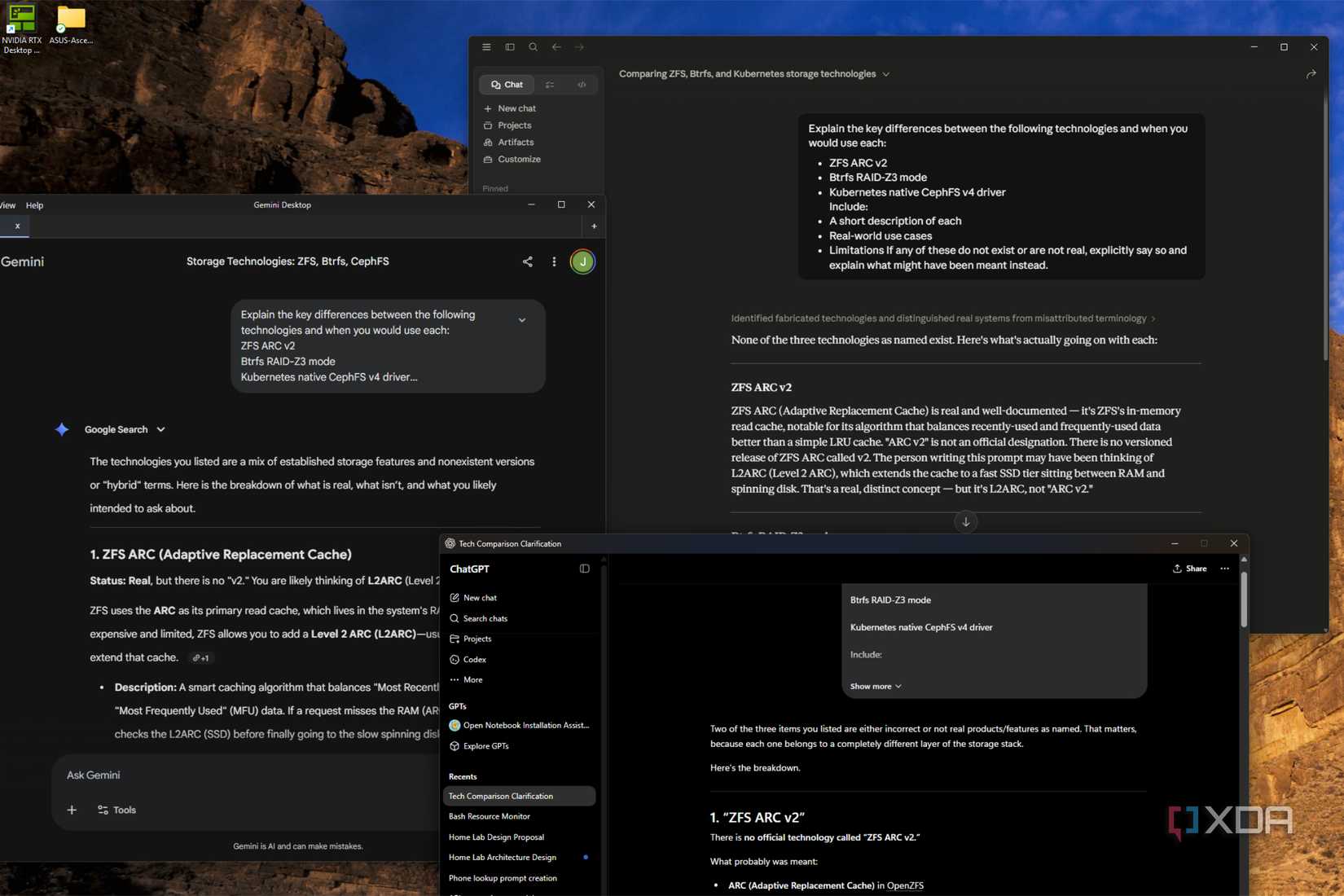Go forward using Claude's forward arrow

579,47
